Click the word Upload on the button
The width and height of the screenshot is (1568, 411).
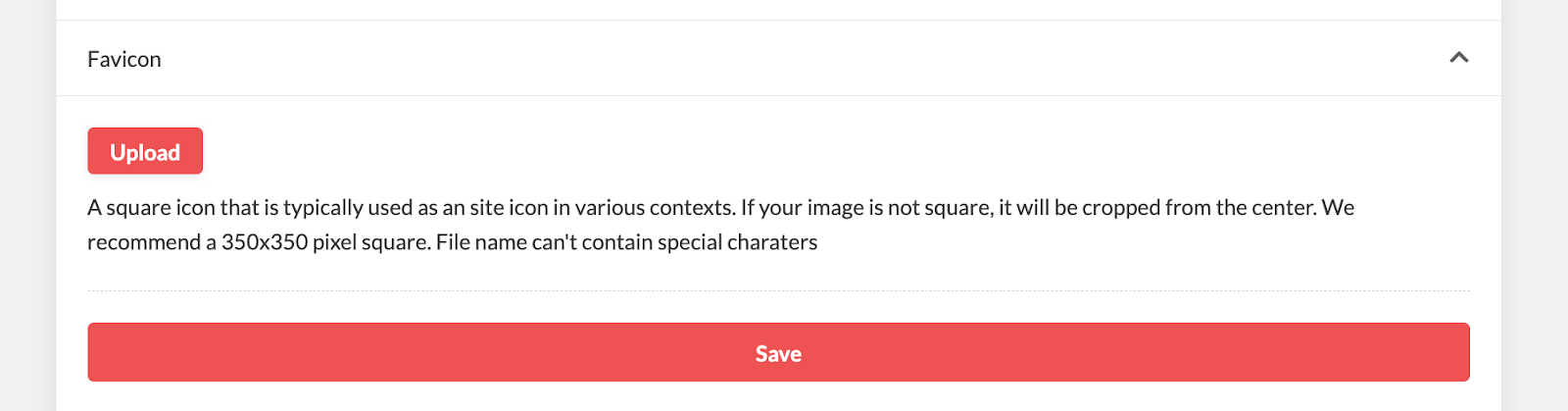145,152
